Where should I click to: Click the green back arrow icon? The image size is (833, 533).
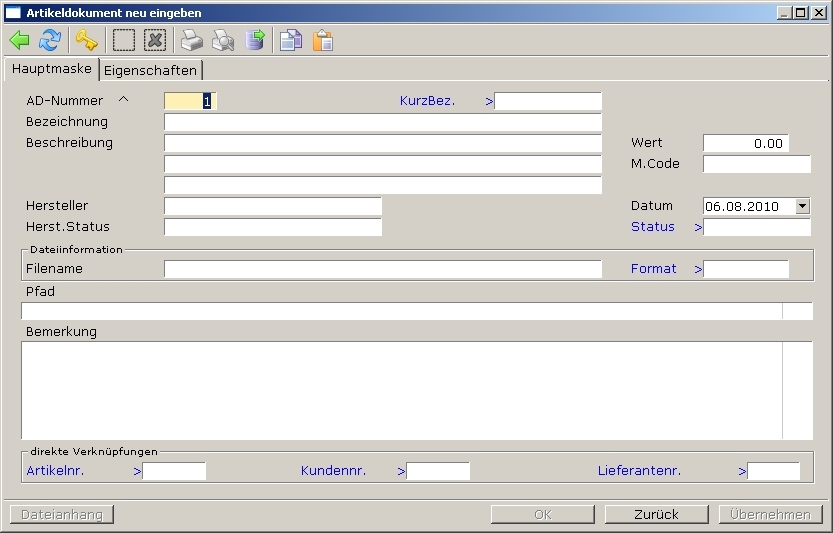coord(19,40)
